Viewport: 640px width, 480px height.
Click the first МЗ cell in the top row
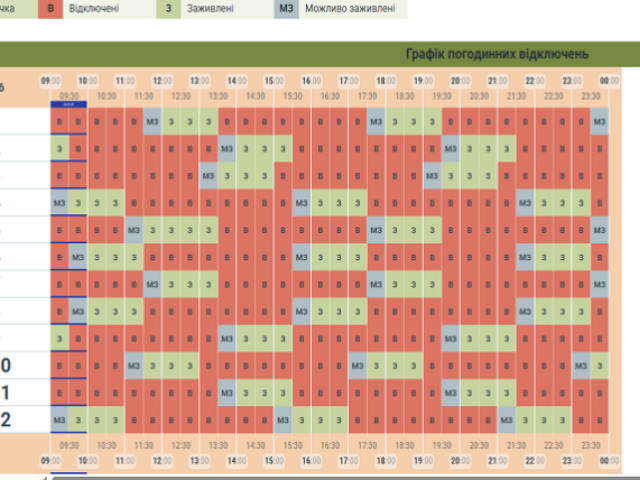click(x=153, y=122)
